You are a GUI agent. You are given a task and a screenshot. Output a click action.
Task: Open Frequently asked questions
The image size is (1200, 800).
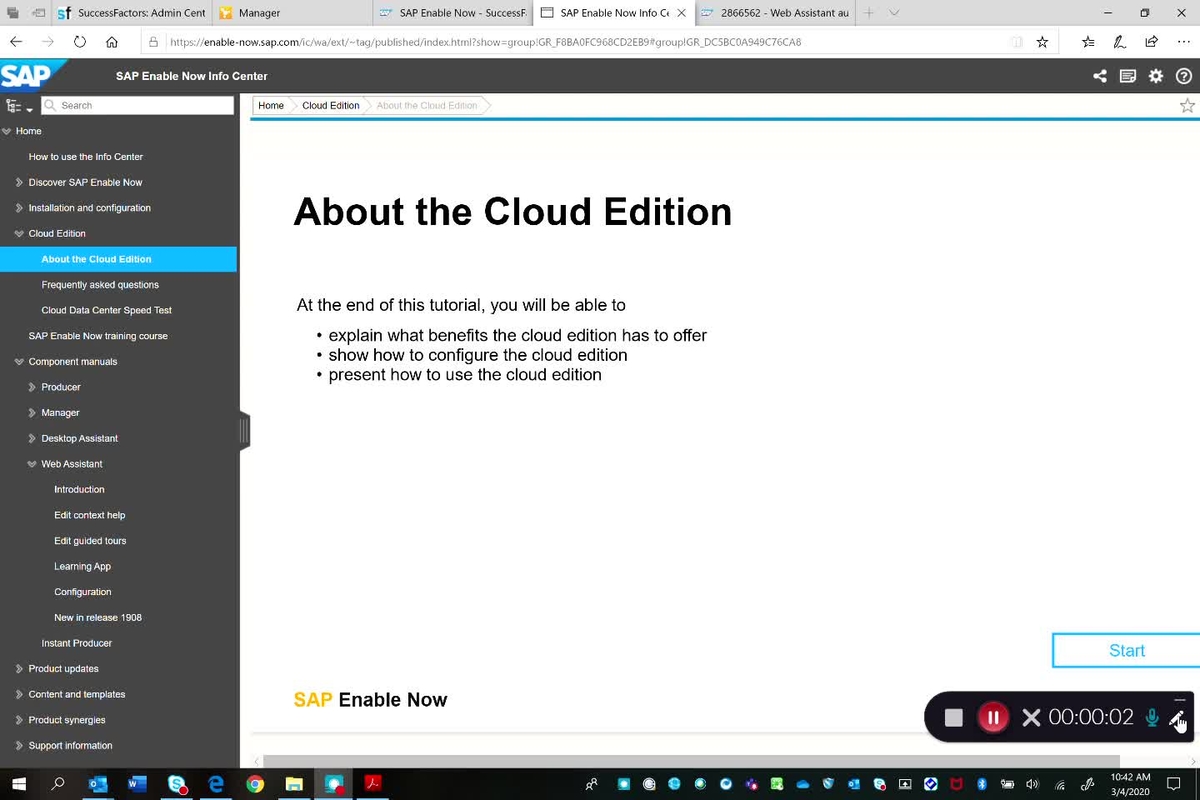tap(102, 284)
